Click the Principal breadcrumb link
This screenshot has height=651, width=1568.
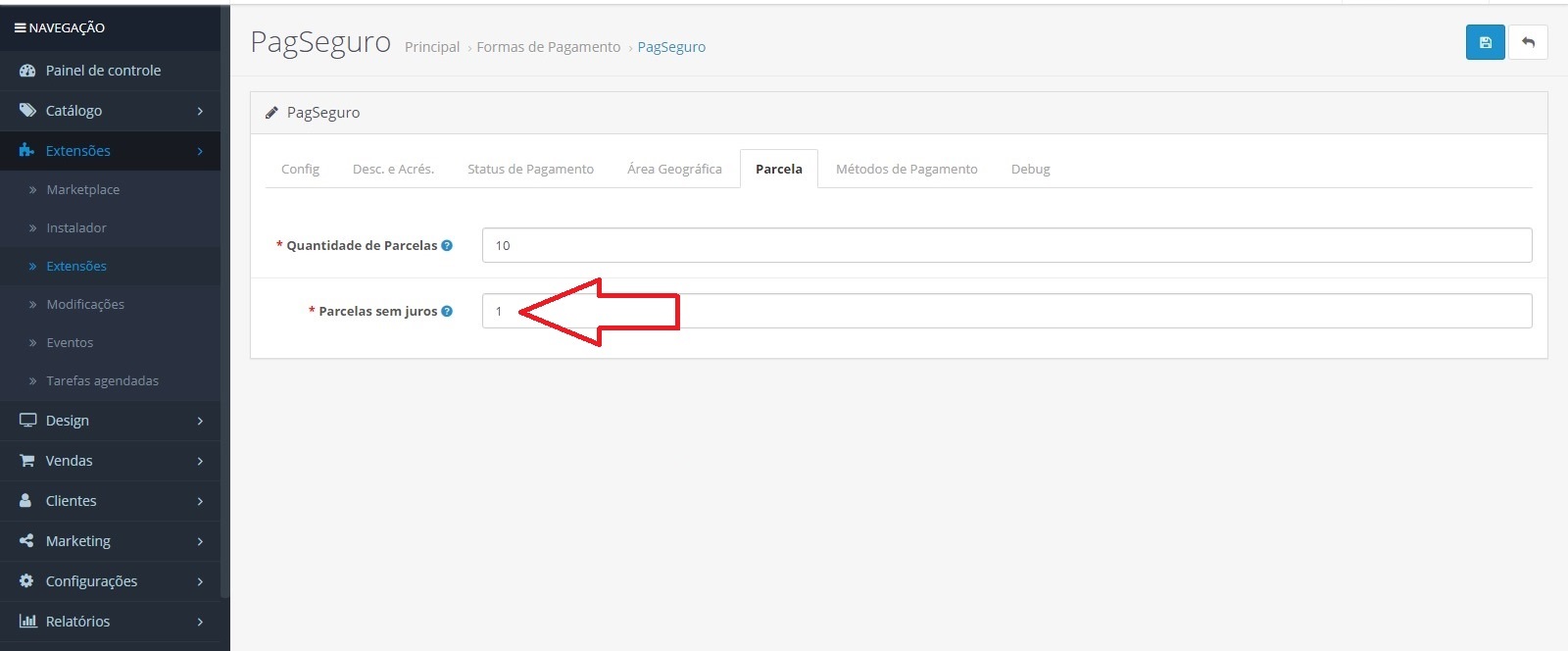pos(432,47)
